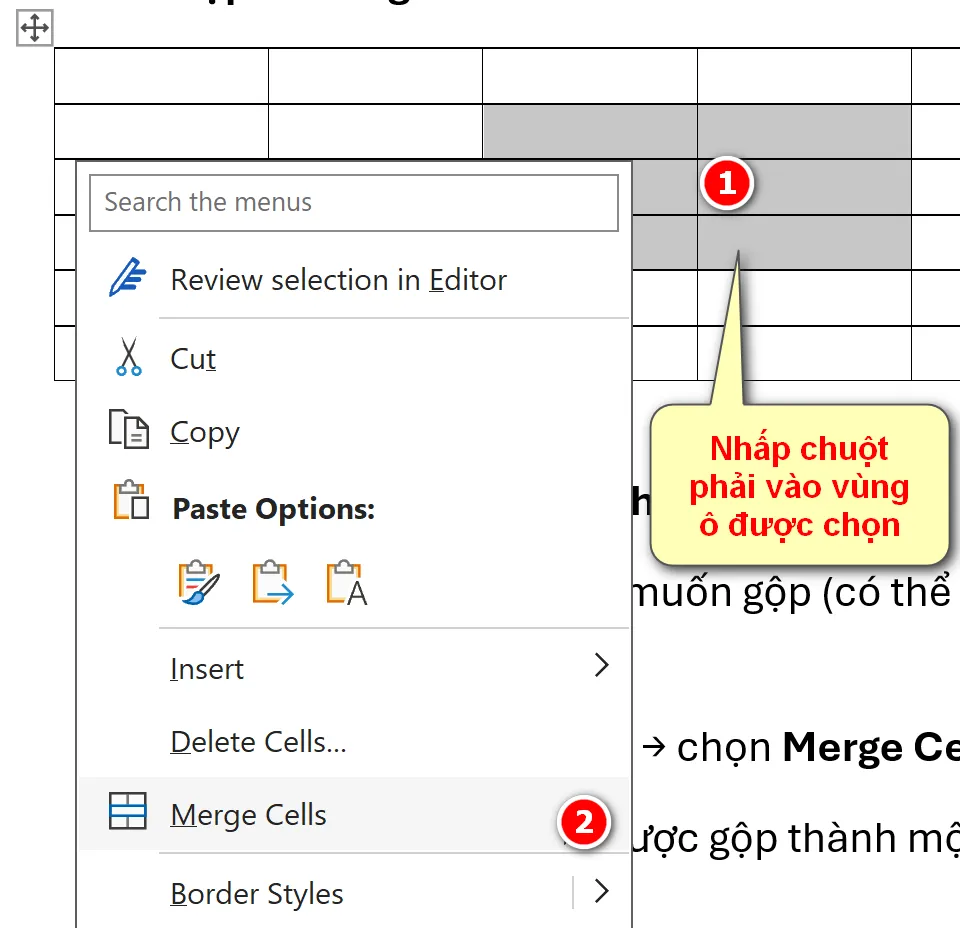Image resolution: width=960 pixels, height=928 pixels.
Task: Click the red numbered badge 1
Action: tap(726, 184)
